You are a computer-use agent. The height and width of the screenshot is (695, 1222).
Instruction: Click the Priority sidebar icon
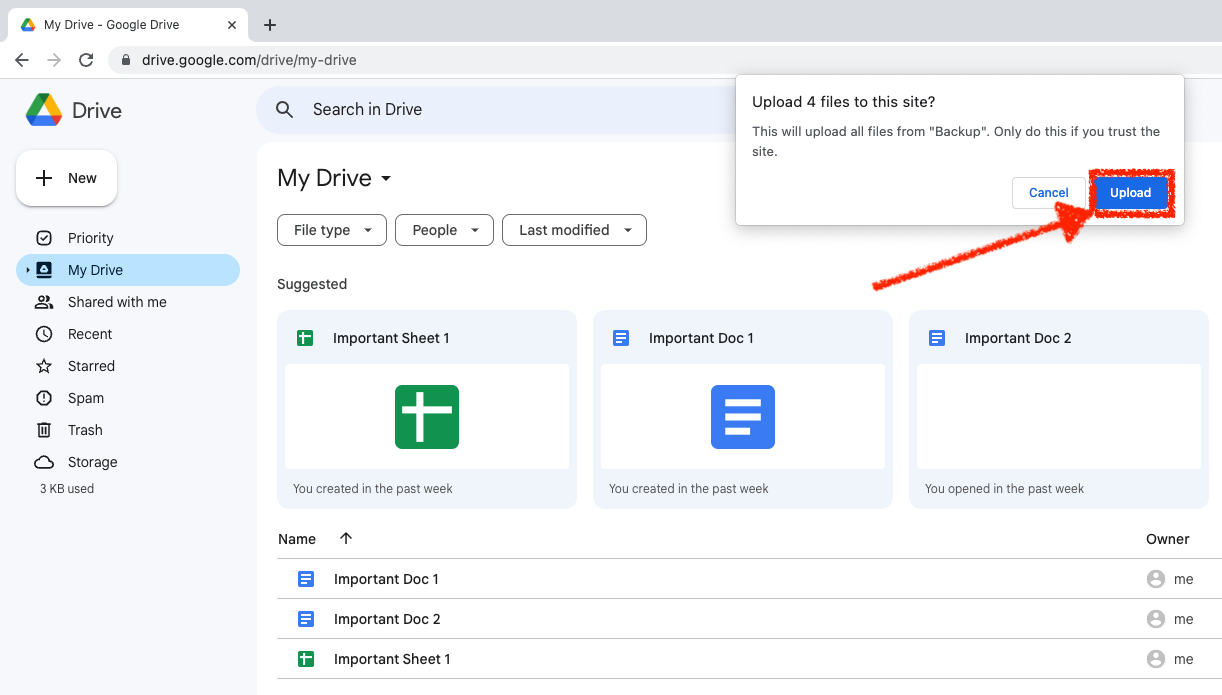coord(44,238)
